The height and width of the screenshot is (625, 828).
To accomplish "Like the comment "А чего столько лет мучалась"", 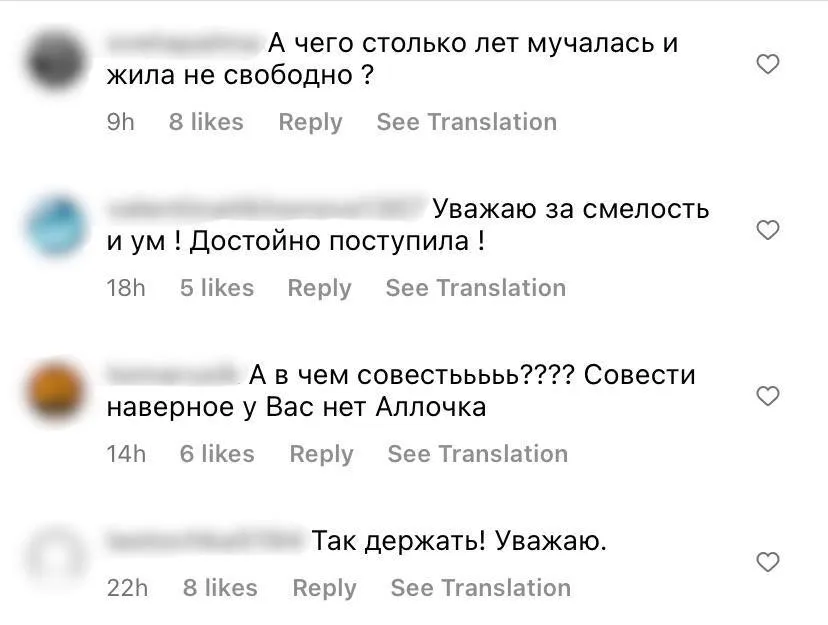I will 768,63.
